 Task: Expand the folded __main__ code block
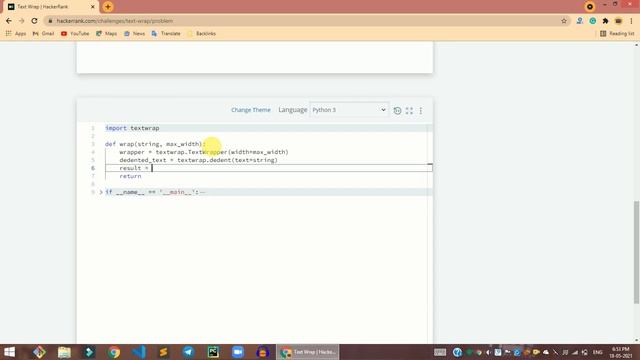click(101, 192)
